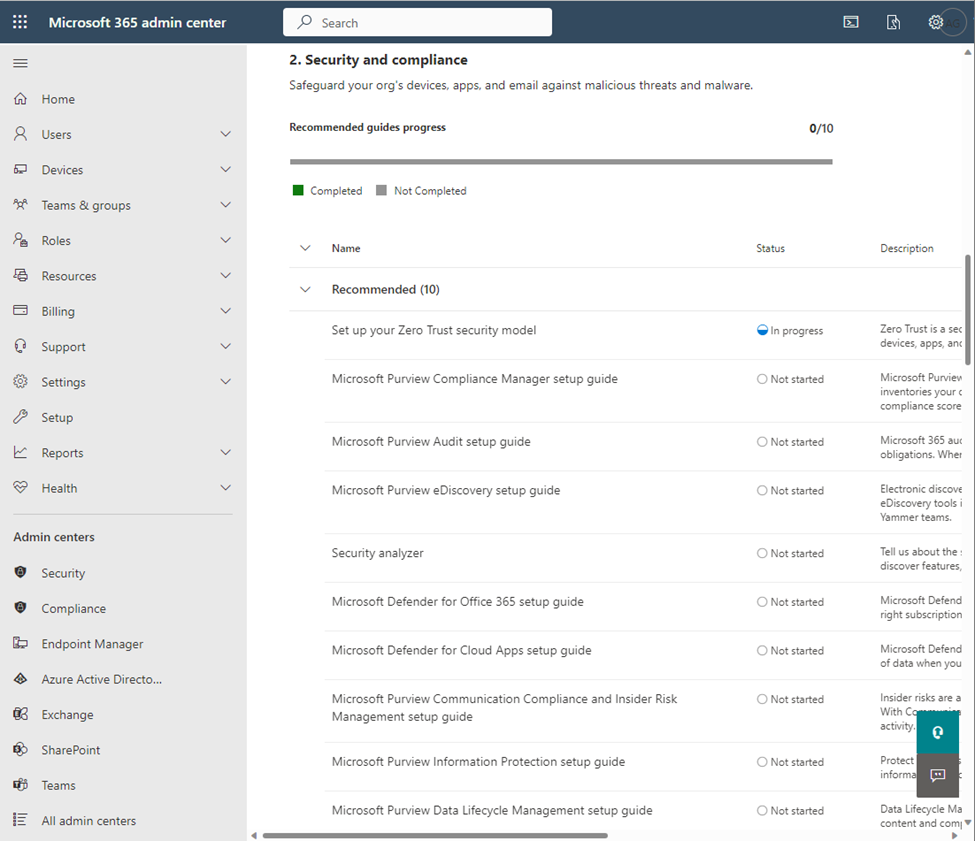Expand the Users navigation chevron
The height and width of the screenshot is (841, 975).
[226, 134]
